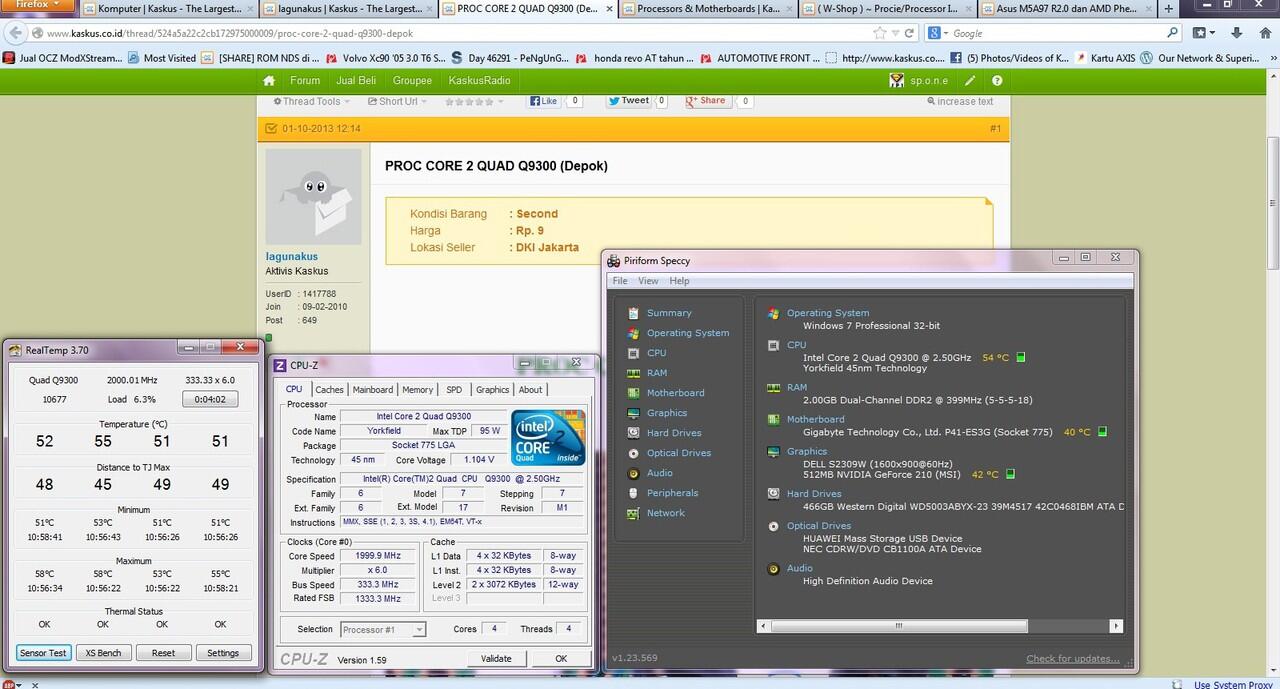Open the File menu in Speccy

[620, 281]
